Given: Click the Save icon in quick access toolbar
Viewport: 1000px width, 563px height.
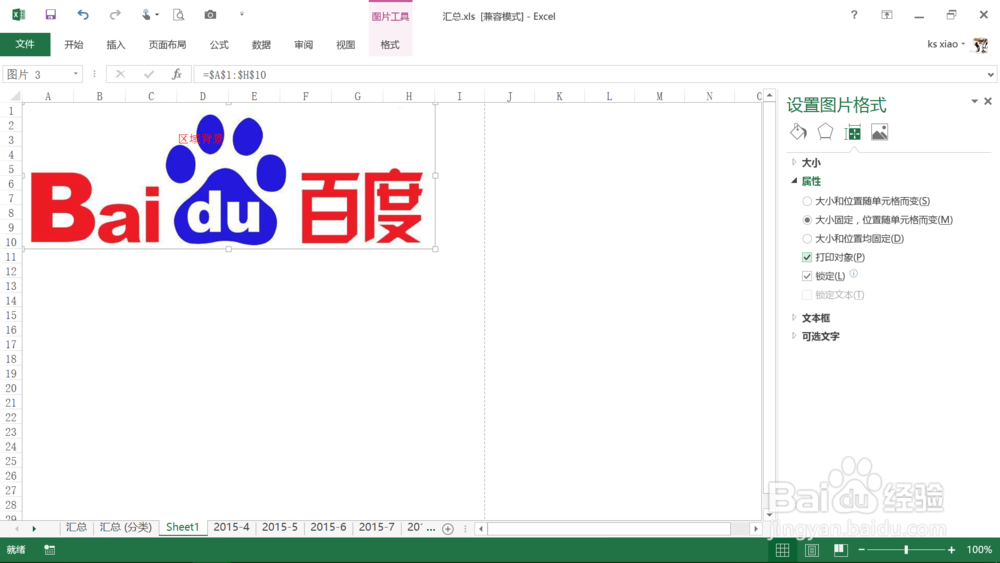Looking at the screenshot, I should click(x=50, y=15).
